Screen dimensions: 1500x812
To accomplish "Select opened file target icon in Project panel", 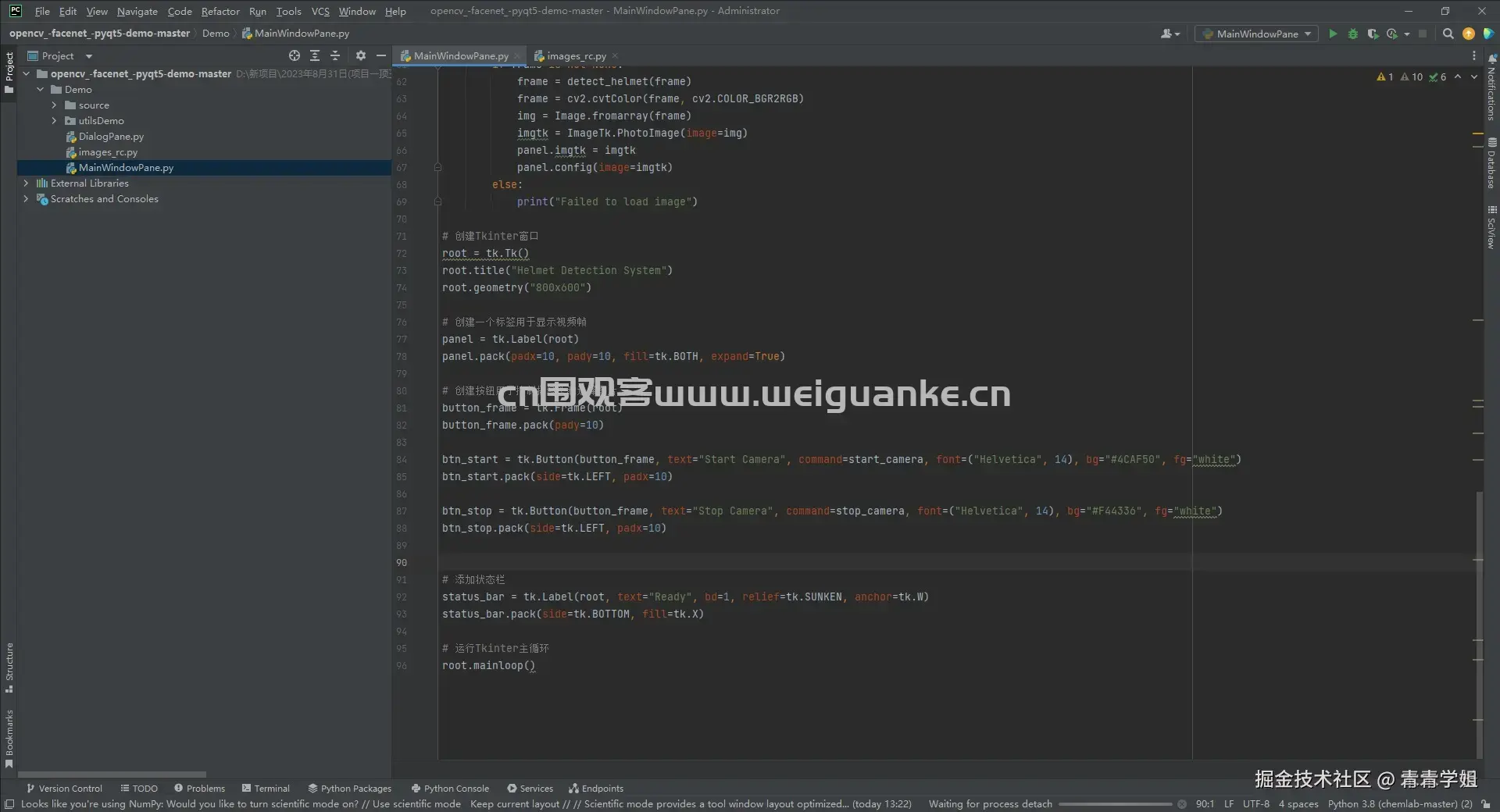I will click(294, 55).
